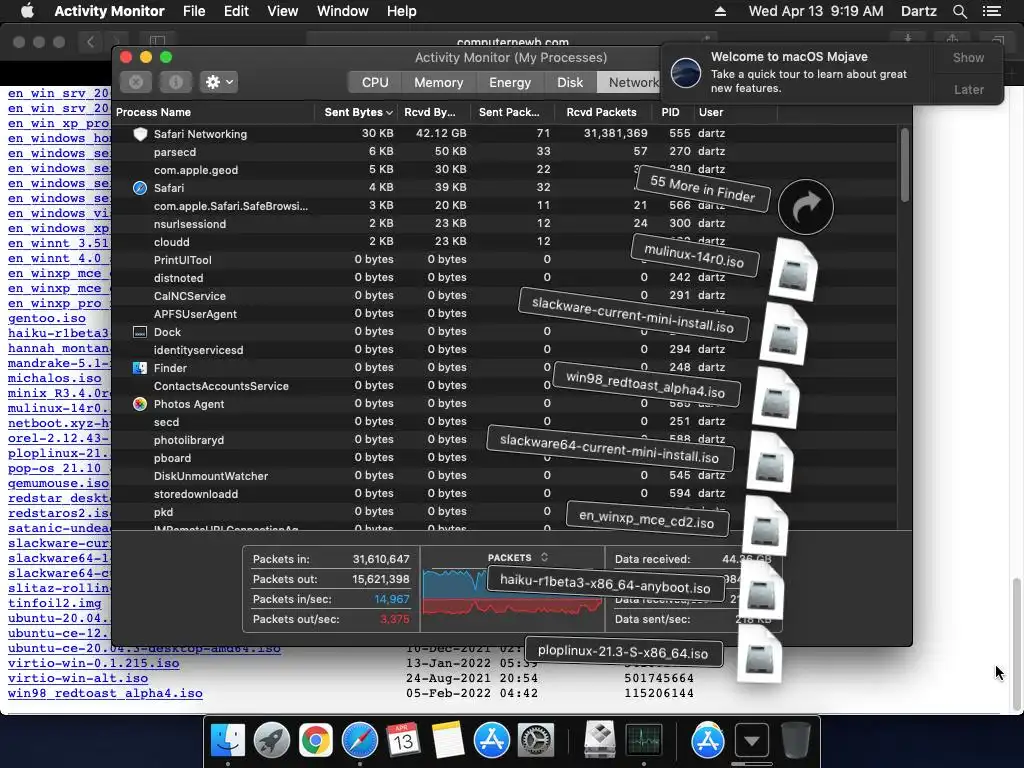The width and height of the screenshot is (1024, 768).
Task: Open mulinux-14r0.iso file icon in stack
Action: point(793,271)
